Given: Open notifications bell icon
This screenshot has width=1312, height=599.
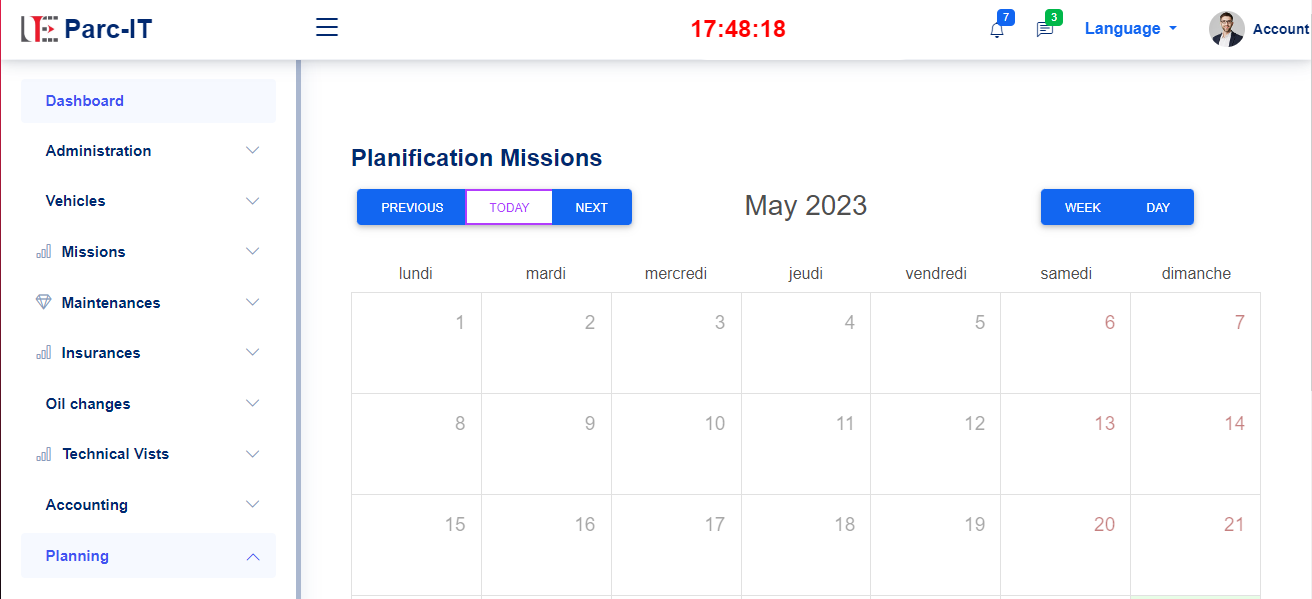Looking at the screenshot, I should coord(997,30).
